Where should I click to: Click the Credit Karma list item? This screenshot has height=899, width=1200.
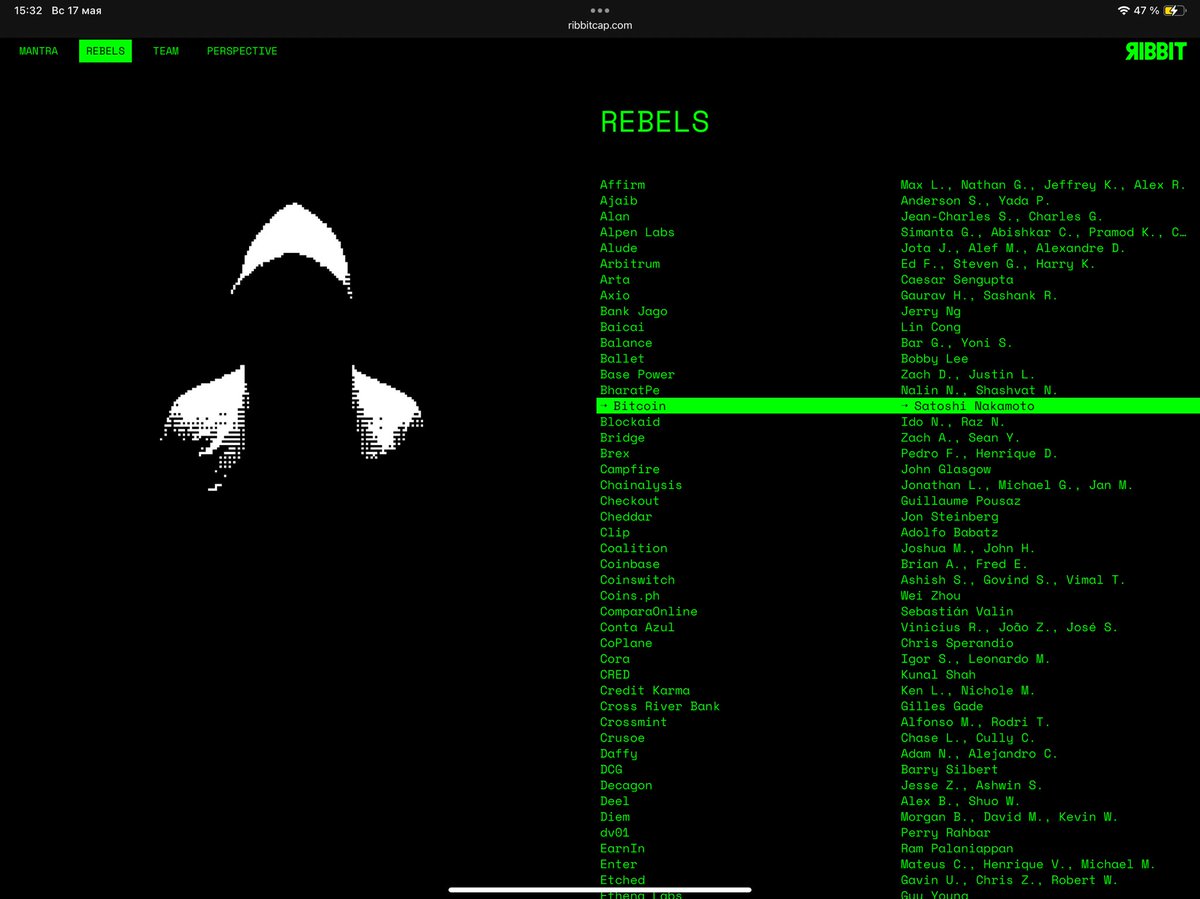pyautogui.click(x=645, y=691)
